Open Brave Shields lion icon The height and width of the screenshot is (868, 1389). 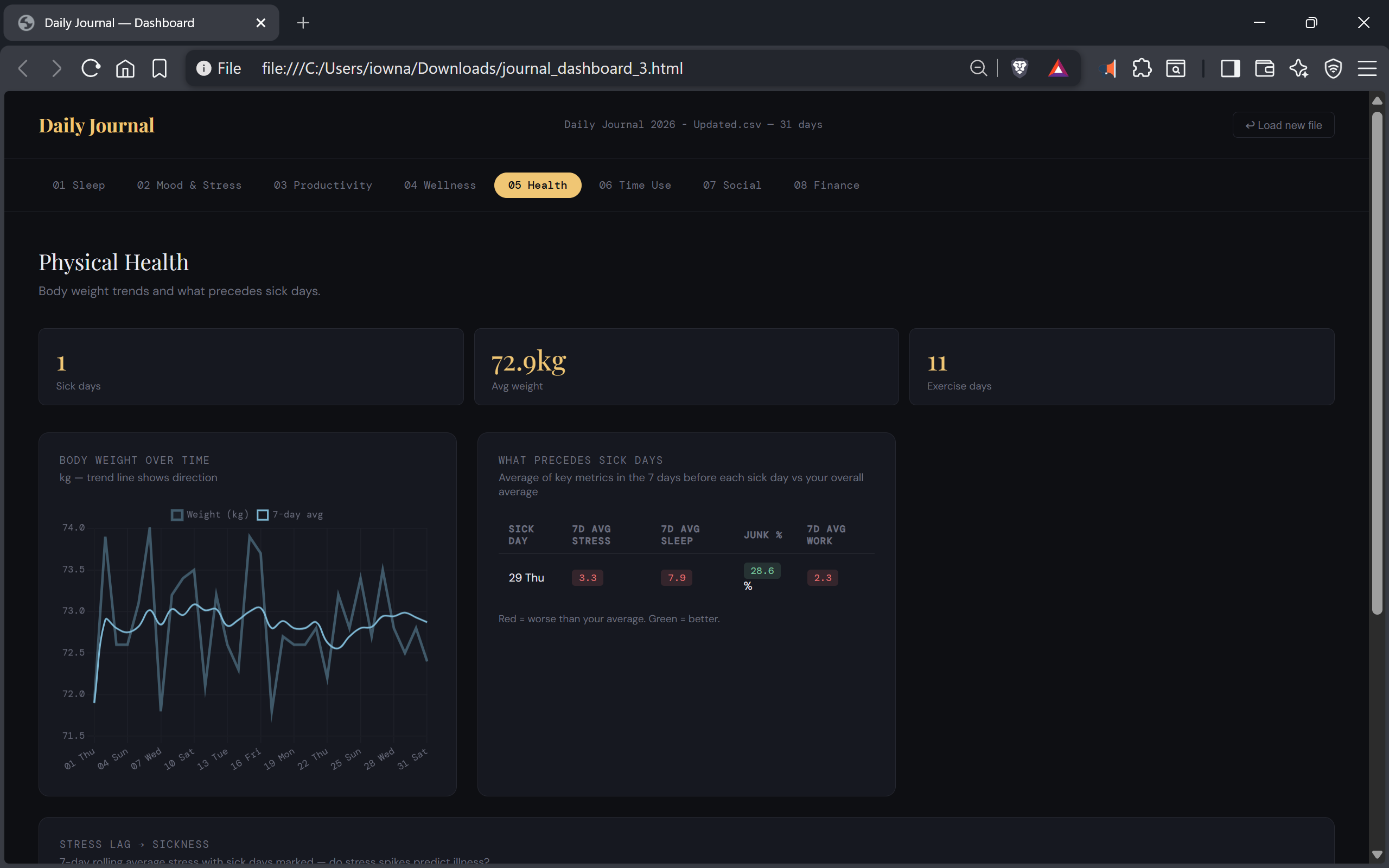(1020, 68)
